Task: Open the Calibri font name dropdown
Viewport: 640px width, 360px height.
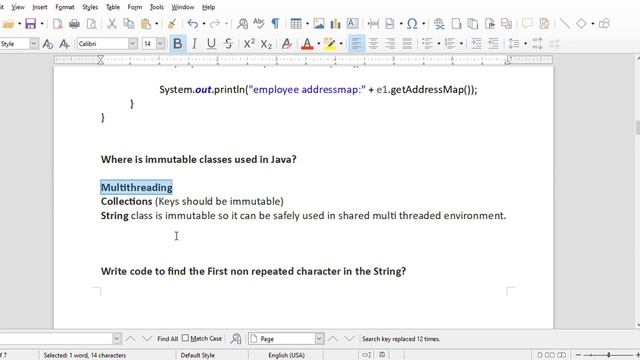Action: pyautogui.click(x=133, y=44)
